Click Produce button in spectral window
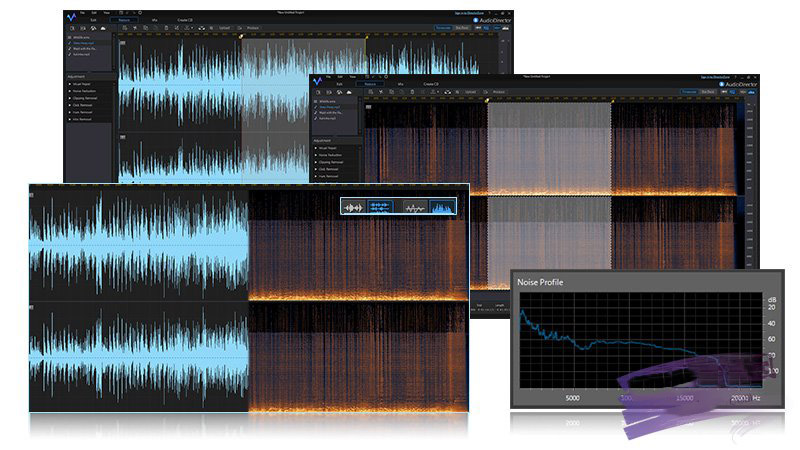 (x=498, y=92)
